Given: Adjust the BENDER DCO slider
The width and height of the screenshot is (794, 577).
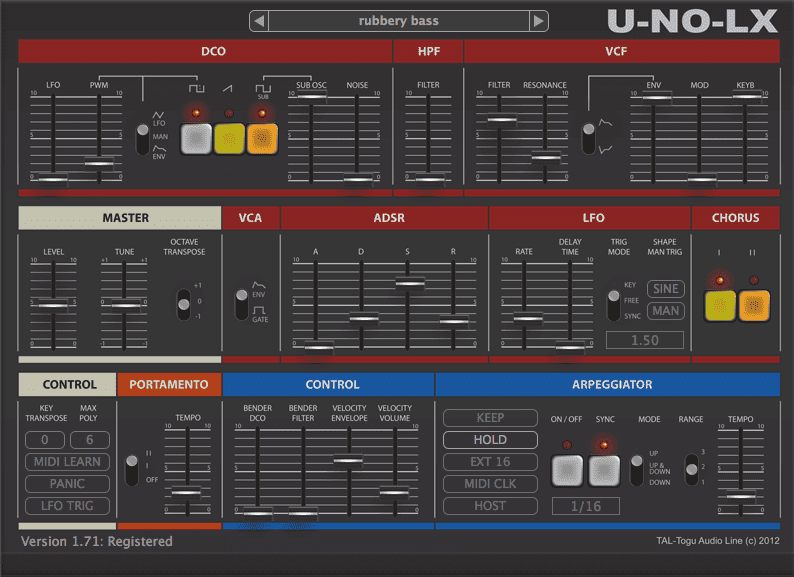Looking at the screenshot, I should pyautogui.click(x=257, y=512).
